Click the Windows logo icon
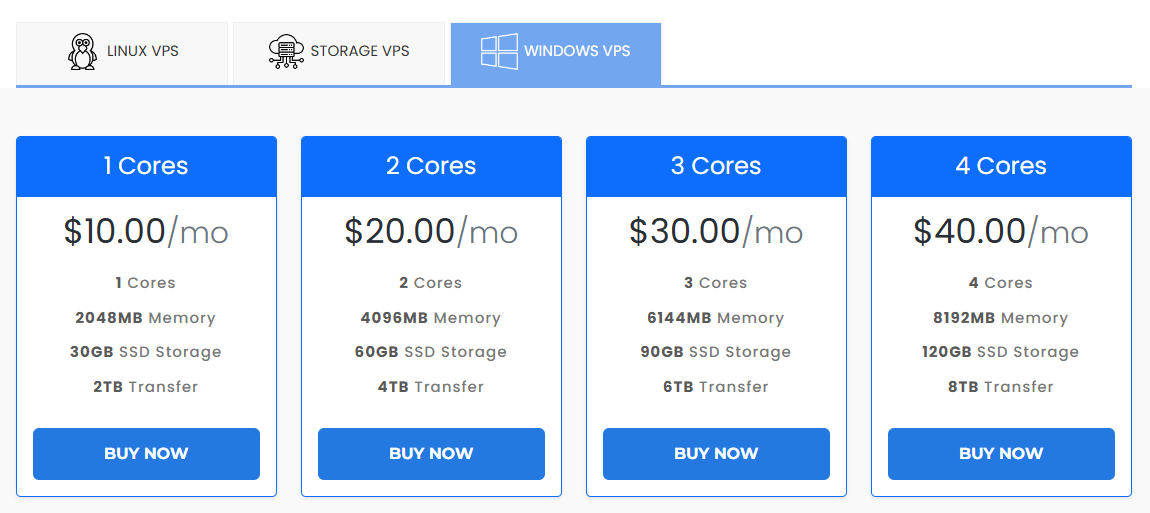 499,51
